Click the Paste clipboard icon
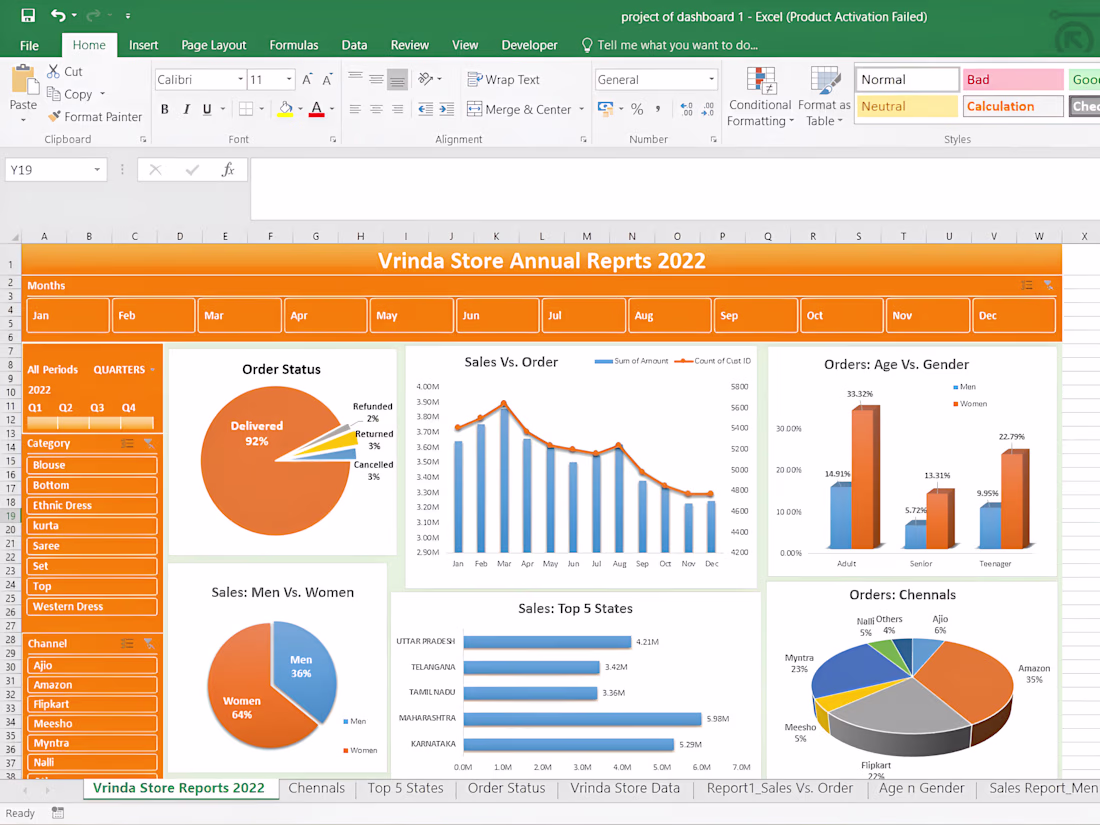This screenshot has height=825, width=1100. coord(23,79)
